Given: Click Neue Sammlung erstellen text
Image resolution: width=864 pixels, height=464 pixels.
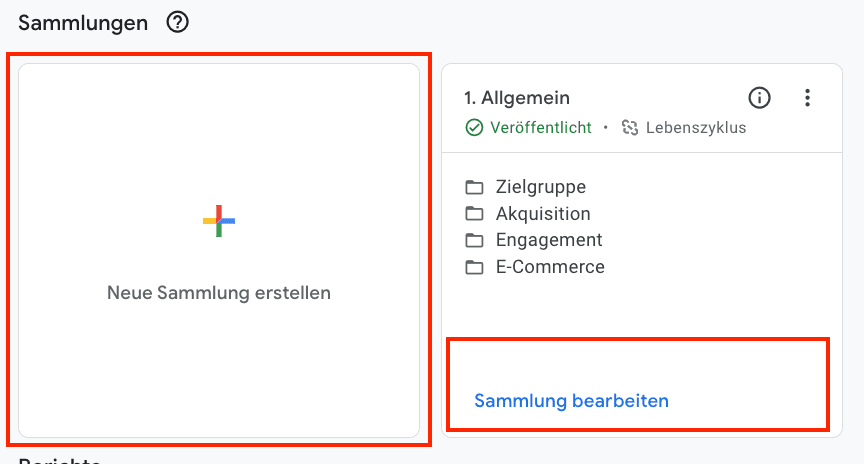Looking at the screenshot, I should tap(219, 293).
